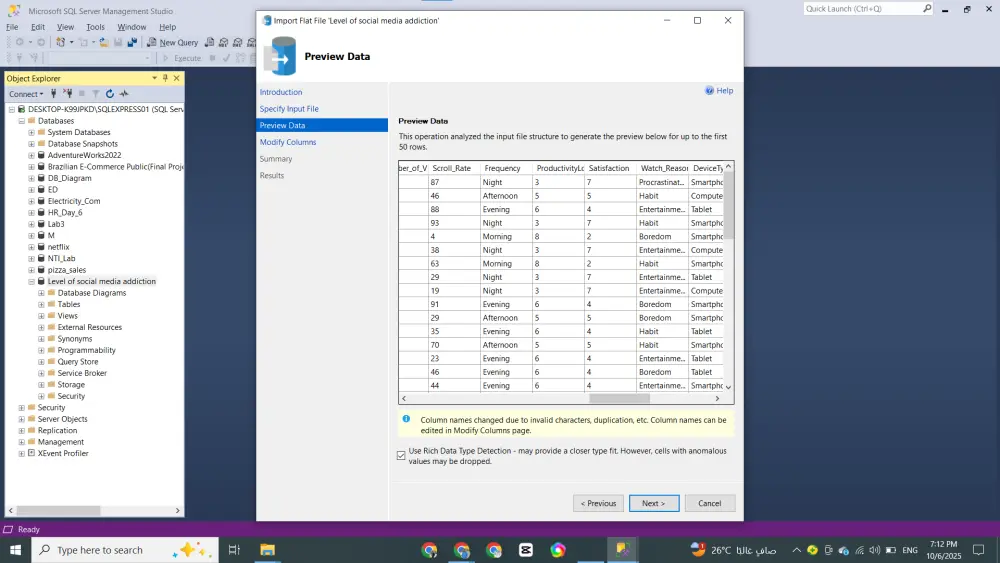The width and height of the screenshot is (1000, 563).
Task: Open Activity Monitor from Object Explorer toolbar
Action: (124, 94)
